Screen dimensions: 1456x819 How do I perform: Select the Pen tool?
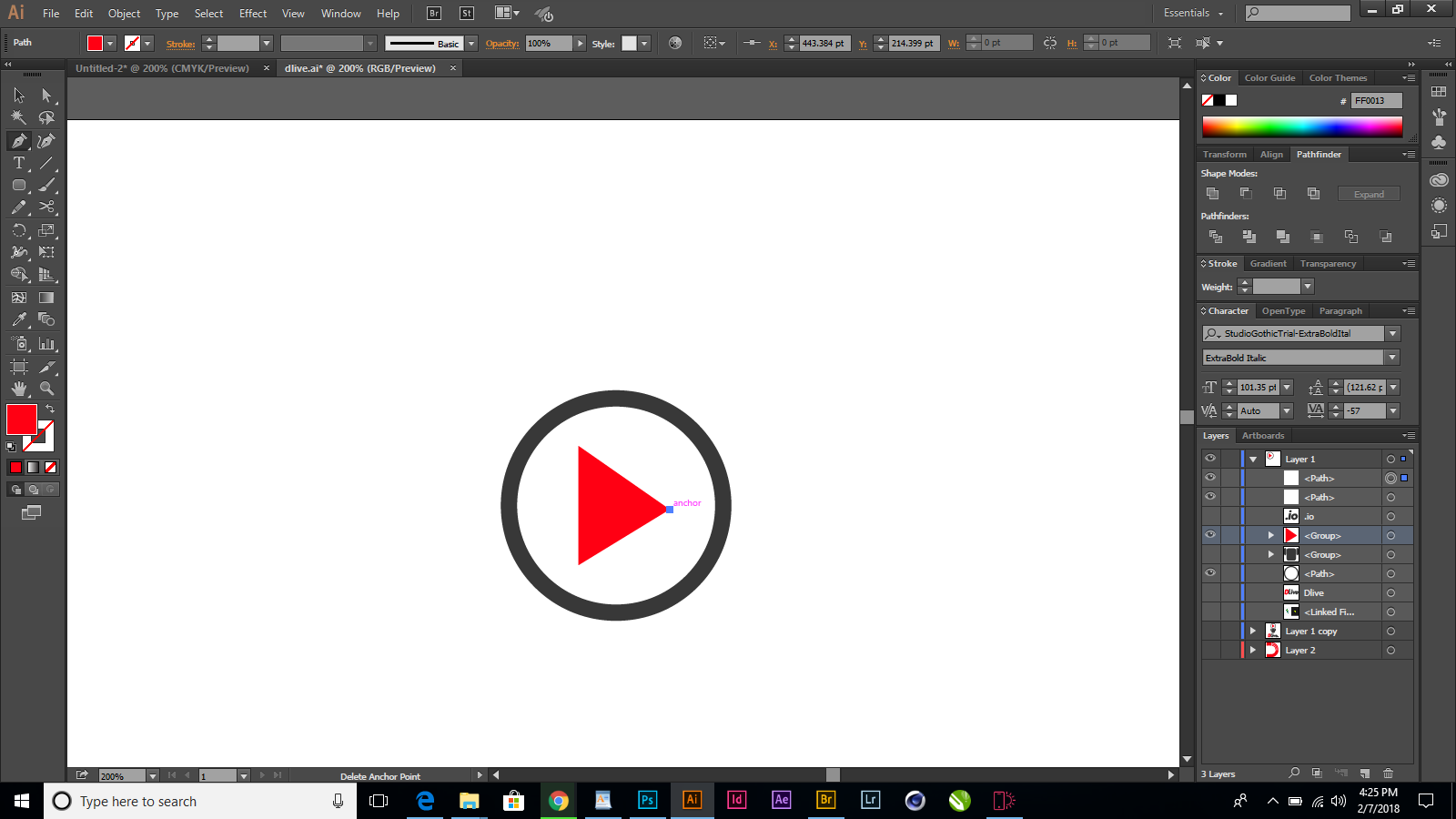click(x=18, y=141)
